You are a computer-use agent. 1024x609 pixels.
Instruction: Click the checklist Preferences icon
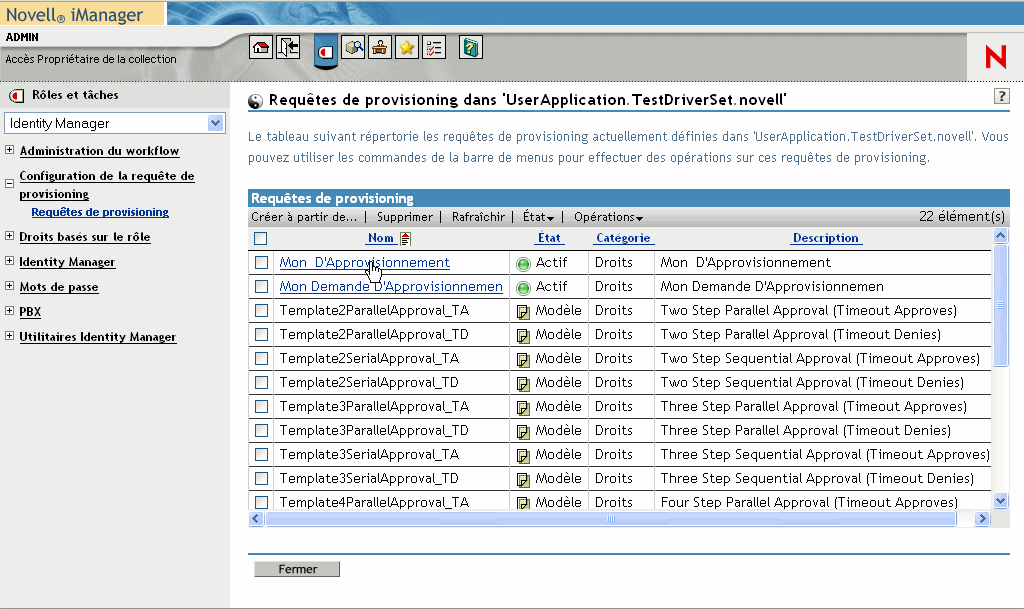coord(434,47)
